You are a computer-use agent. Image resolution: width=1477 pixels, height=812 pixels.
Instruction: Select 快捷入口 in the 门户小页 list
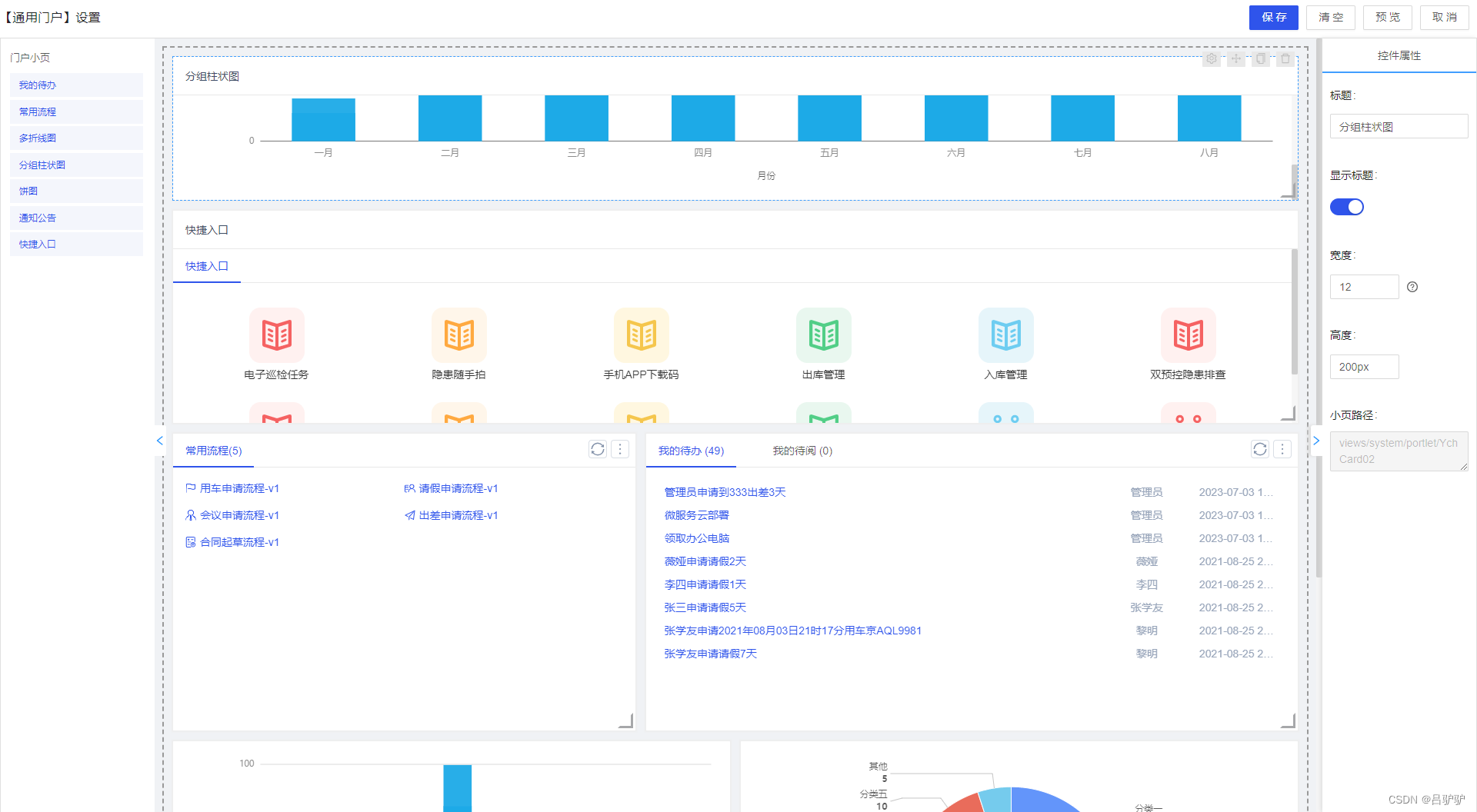tap(76, 244)
